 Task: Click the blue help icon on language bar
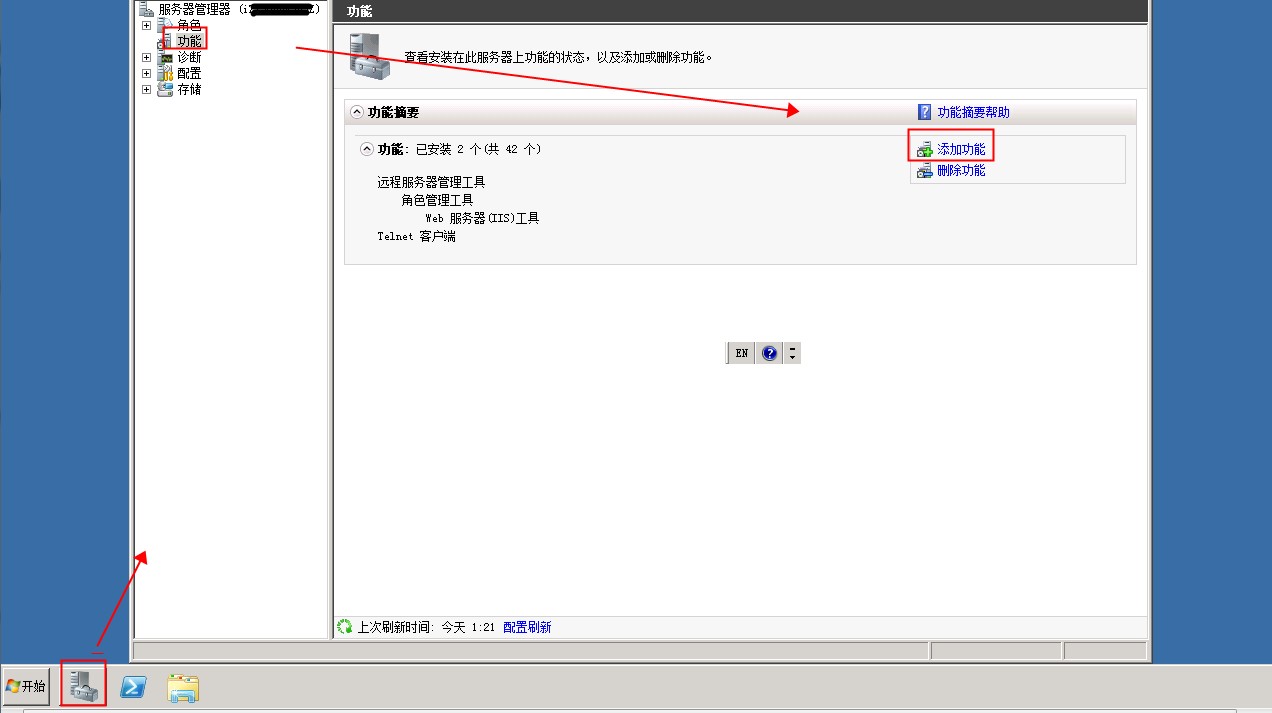tap(769, 353)
